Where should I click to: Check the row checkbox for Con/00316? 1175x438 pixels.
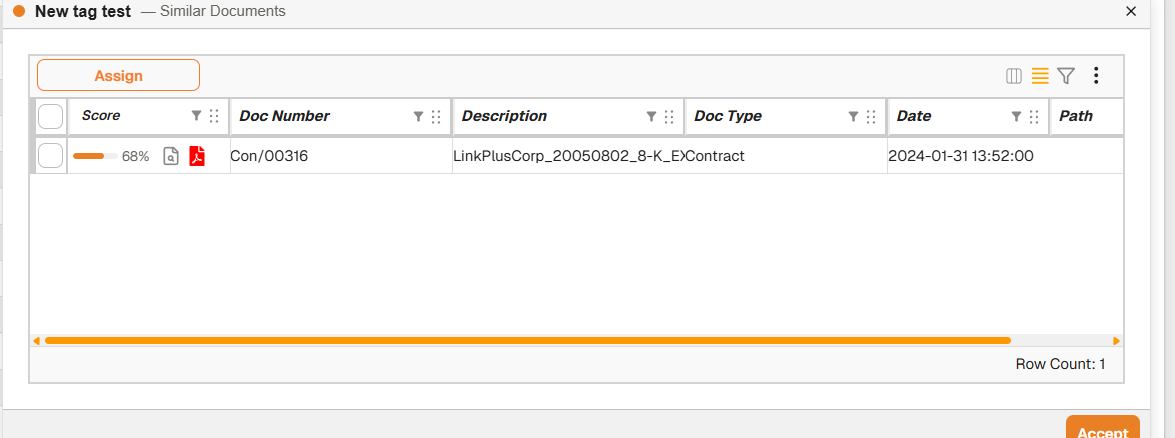pos(50,156)
